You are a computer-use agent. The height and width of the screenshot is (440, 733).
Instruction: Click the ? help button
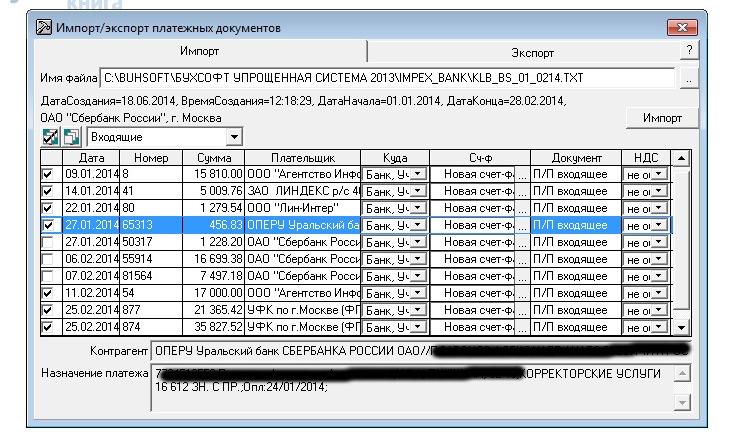689,50
